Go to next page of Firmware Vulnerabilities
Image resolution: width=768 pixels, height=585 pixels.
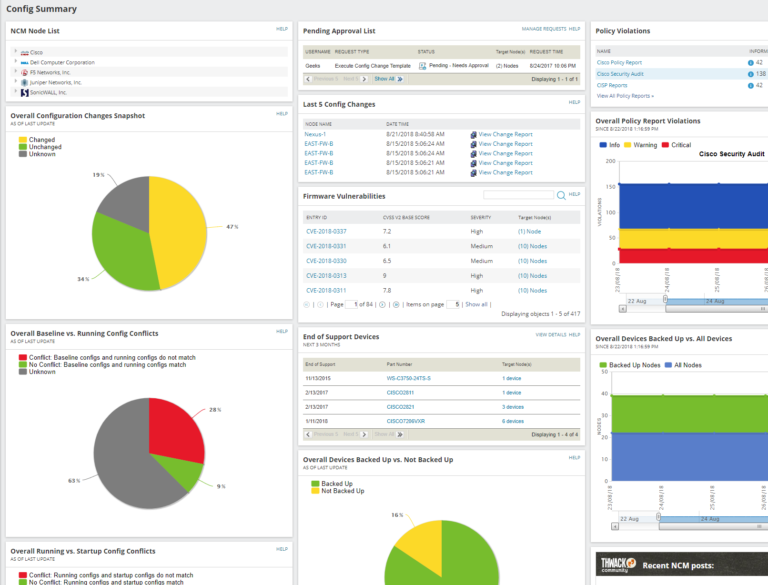383,304
